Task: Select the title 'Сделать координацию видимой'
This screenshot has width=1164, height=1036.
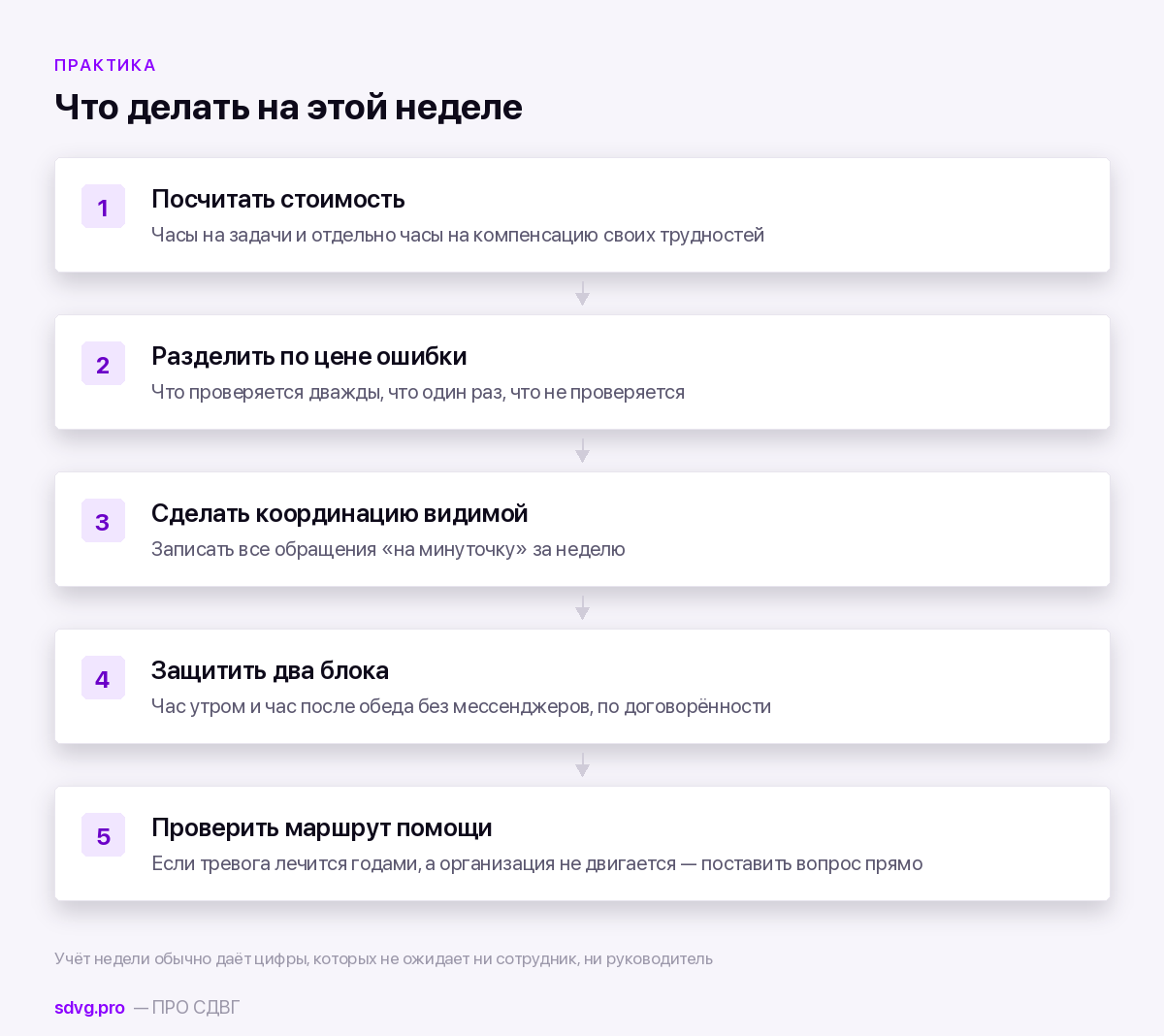Action: pos(339,513)
